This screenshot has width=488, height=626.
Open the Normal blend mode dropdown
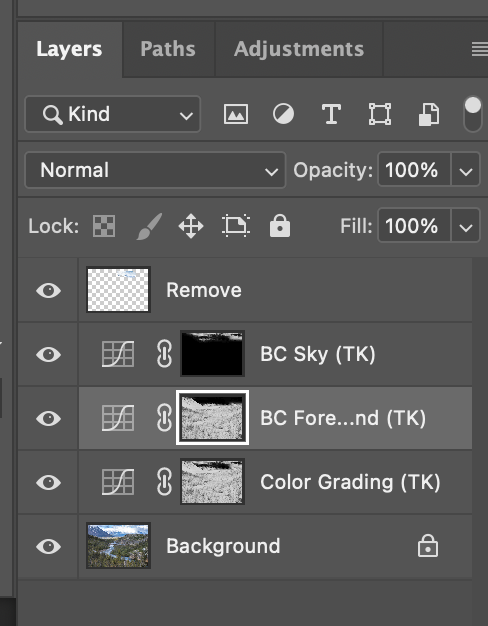[155, 170]
